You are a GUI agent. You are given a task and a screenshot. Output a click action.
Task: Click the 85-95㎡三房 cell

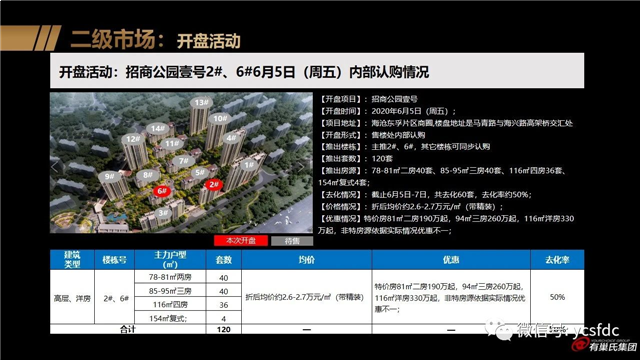click(170, 291)
